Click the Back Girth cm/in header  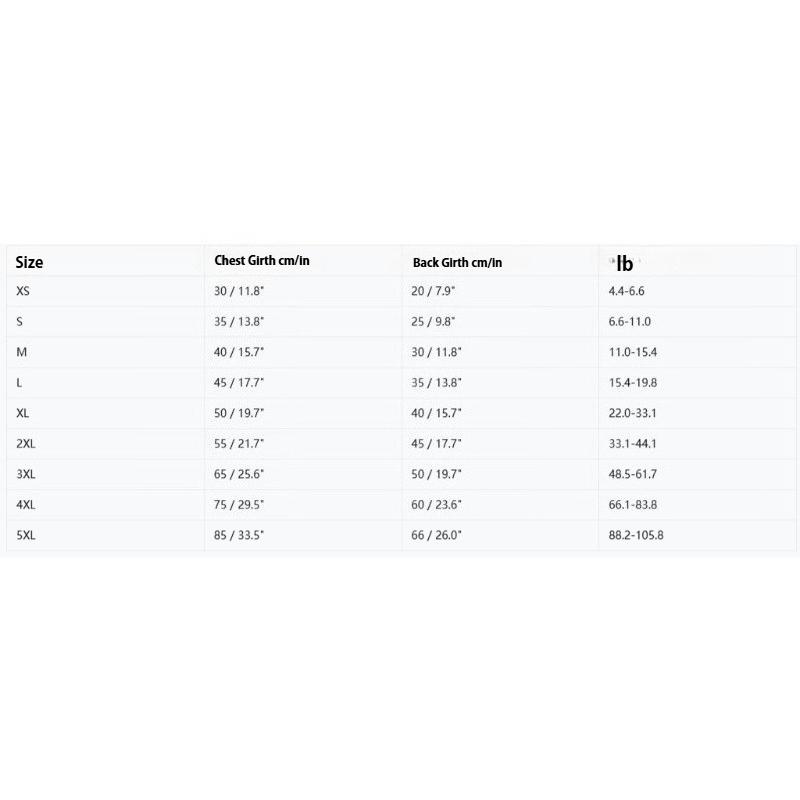(x=457, y=263)
